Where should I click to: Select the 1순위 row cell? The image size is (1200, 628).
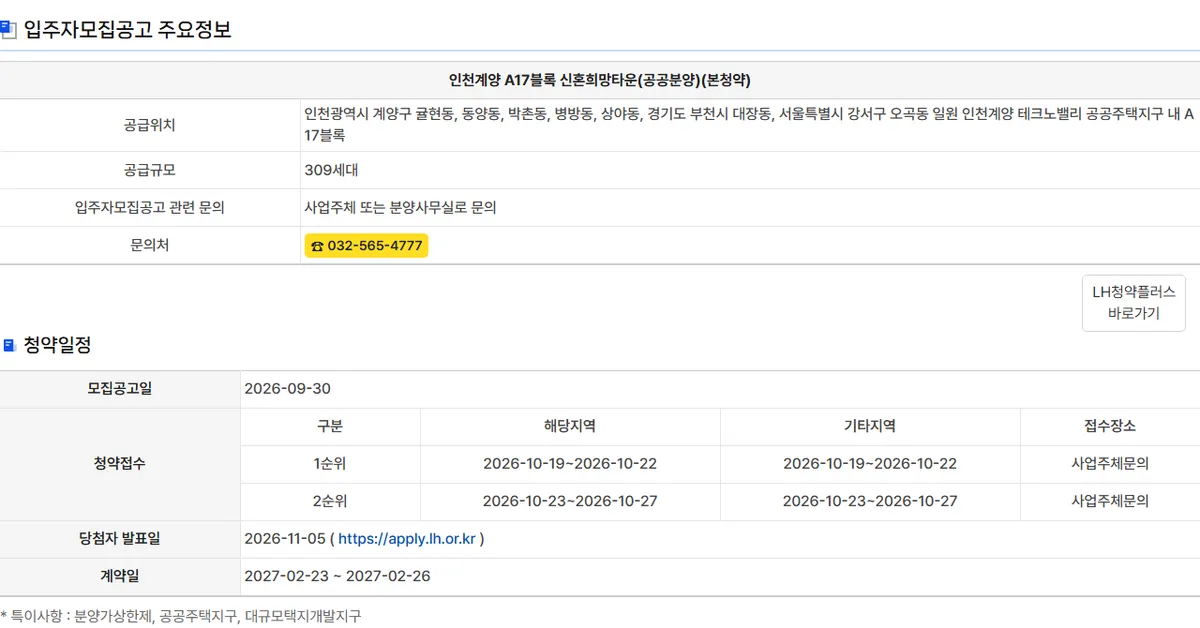point(330,464)
